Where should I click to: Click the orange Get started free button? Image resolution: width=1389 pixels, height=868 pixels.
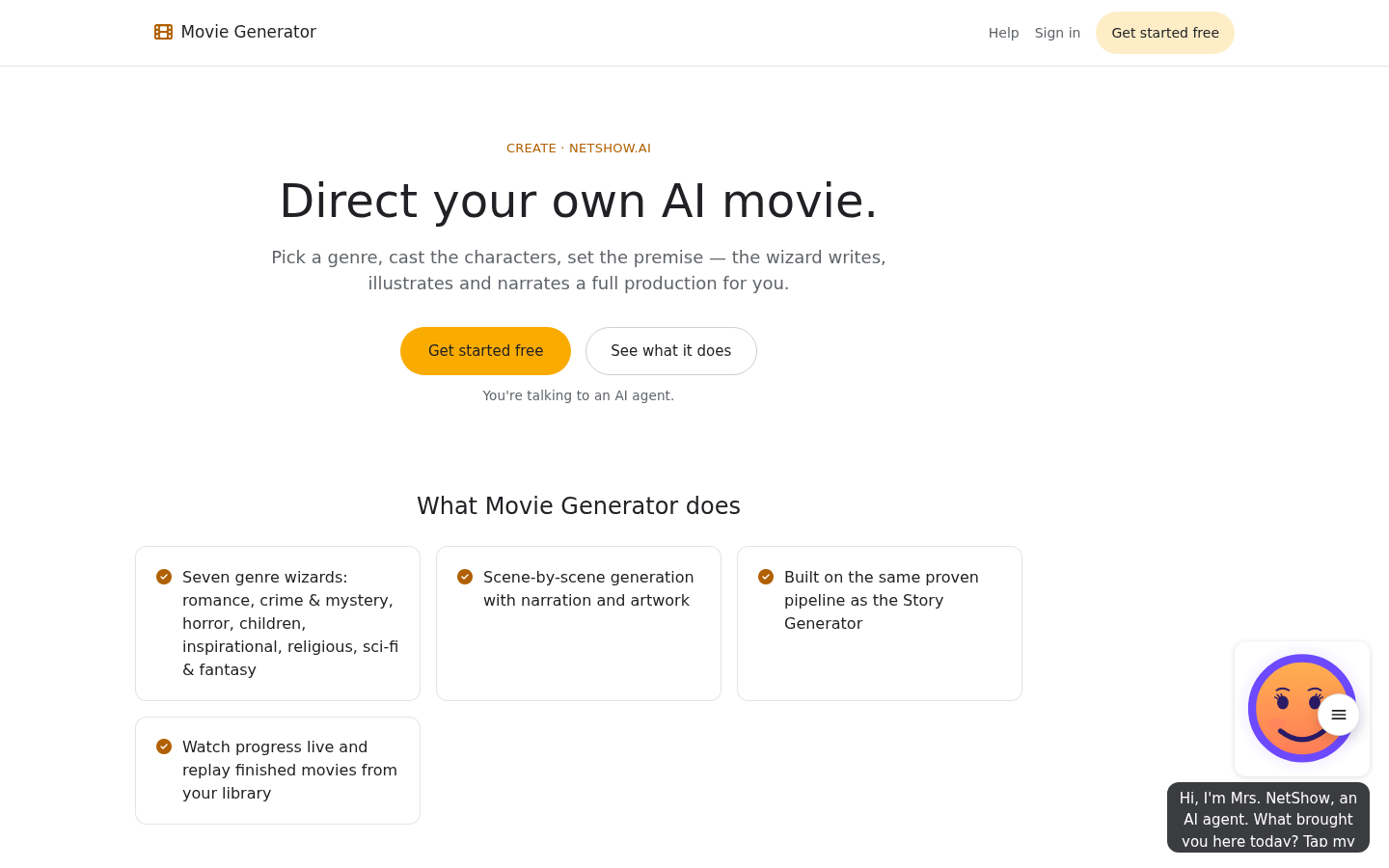[485, 351]
